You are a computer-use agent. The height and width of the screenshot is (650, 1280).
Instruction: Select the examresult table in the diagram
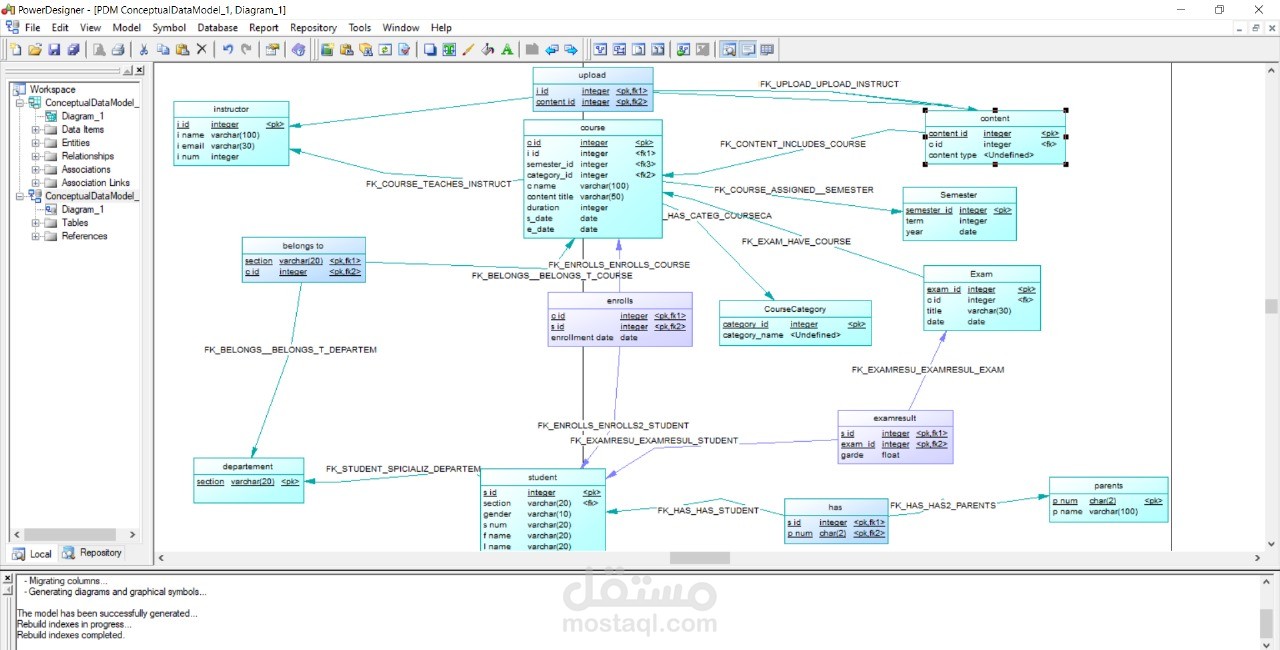(x=895, y=437)
